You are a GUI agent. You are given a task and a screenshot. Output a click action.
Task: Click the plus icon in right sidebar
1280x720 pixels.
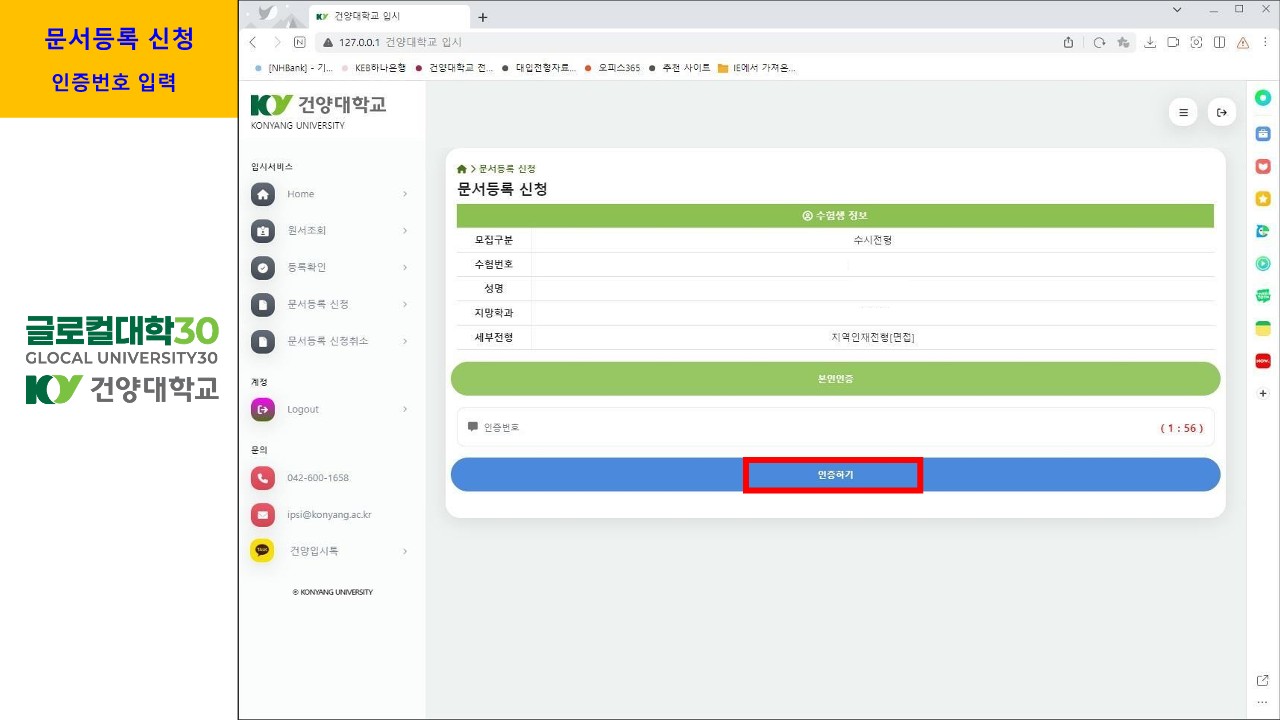[1263, 394]
